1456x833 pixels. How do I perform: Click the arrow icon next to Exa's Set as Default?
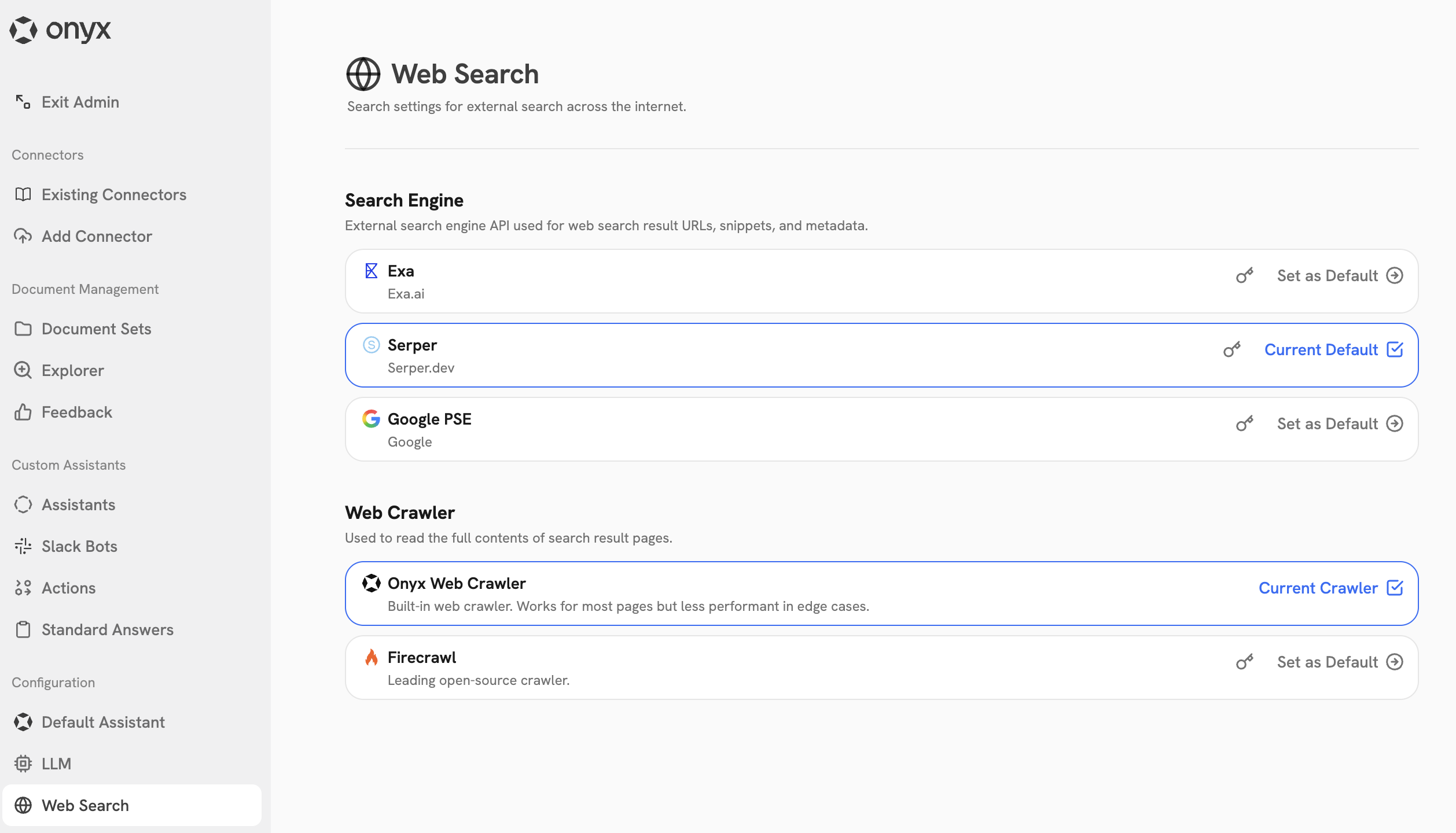pyautogui.click(x=1395, y=275)
